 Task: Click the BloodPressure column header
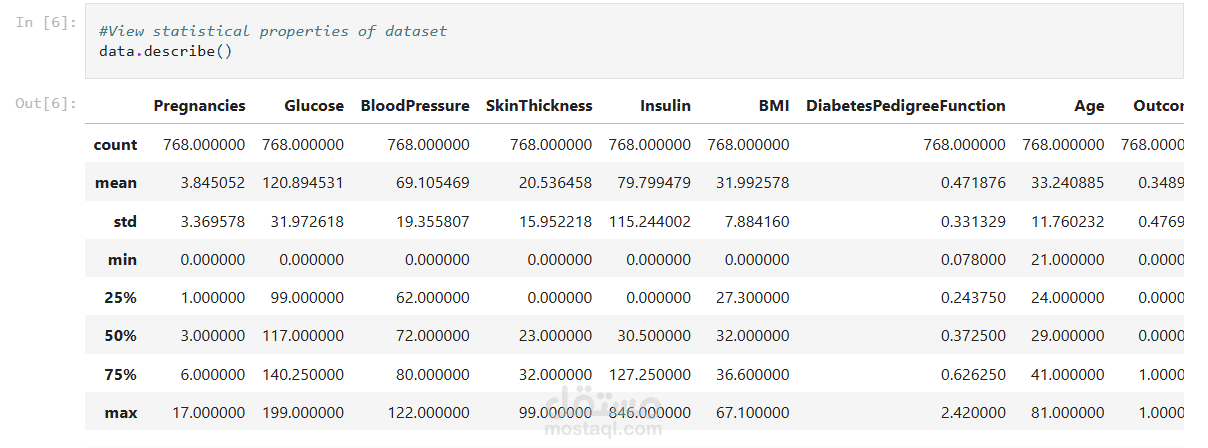pos(415,106)
